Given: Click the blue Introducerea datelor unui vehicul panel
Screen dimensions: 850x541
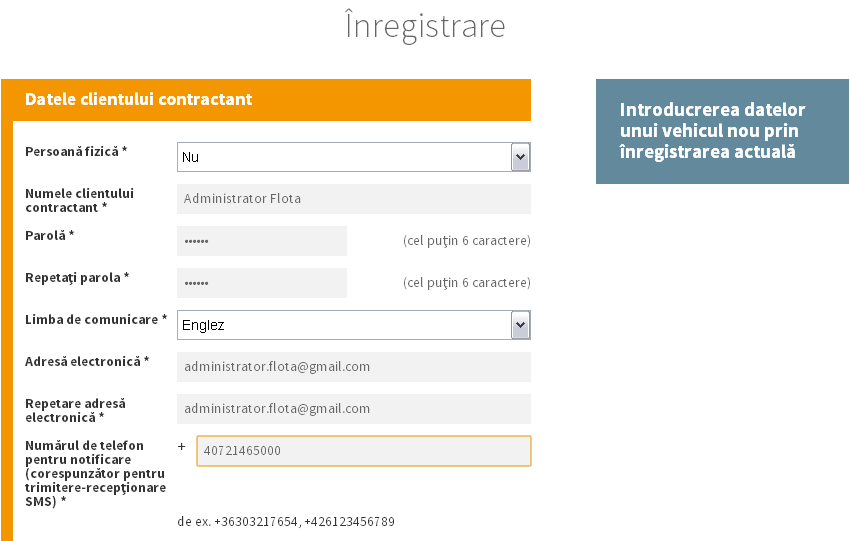Looking at the screenshot, I should [722, 131].
